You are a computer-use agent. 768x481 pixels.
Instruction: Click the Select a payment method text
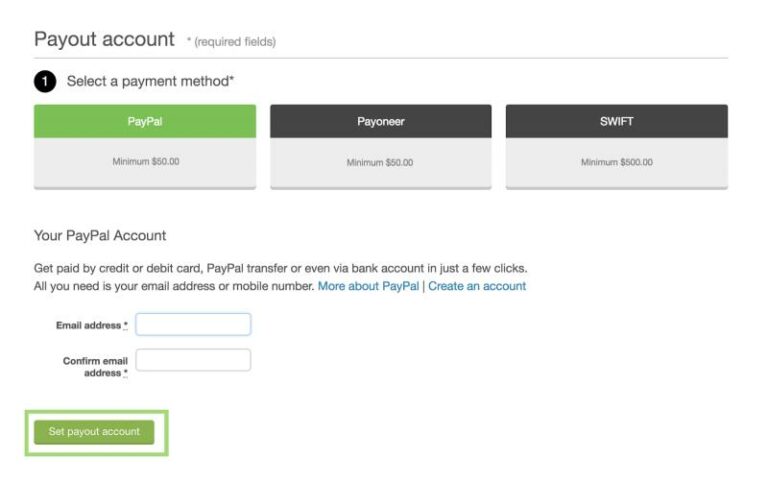tap(150, 81)
